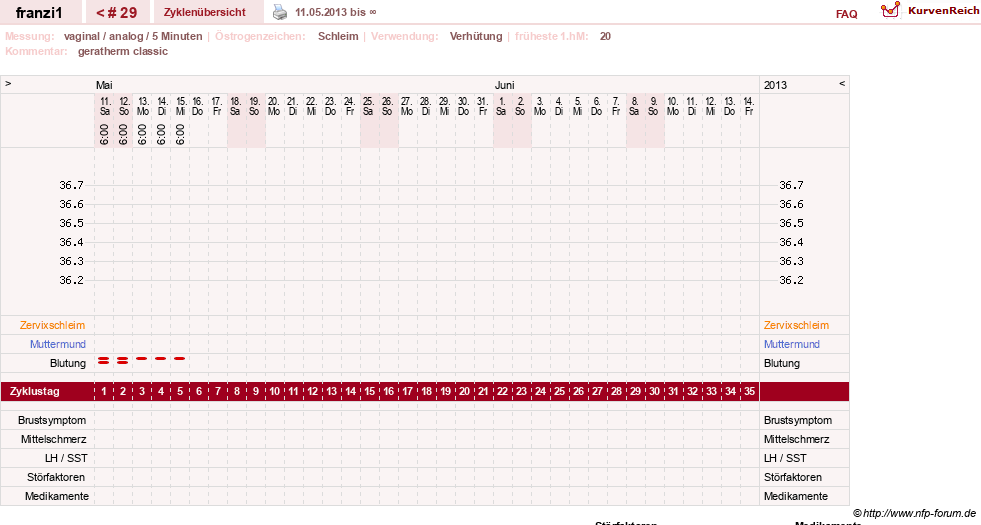
Task: Click cycle day 21 in Zyklustag row
Action: click(483, 391)
